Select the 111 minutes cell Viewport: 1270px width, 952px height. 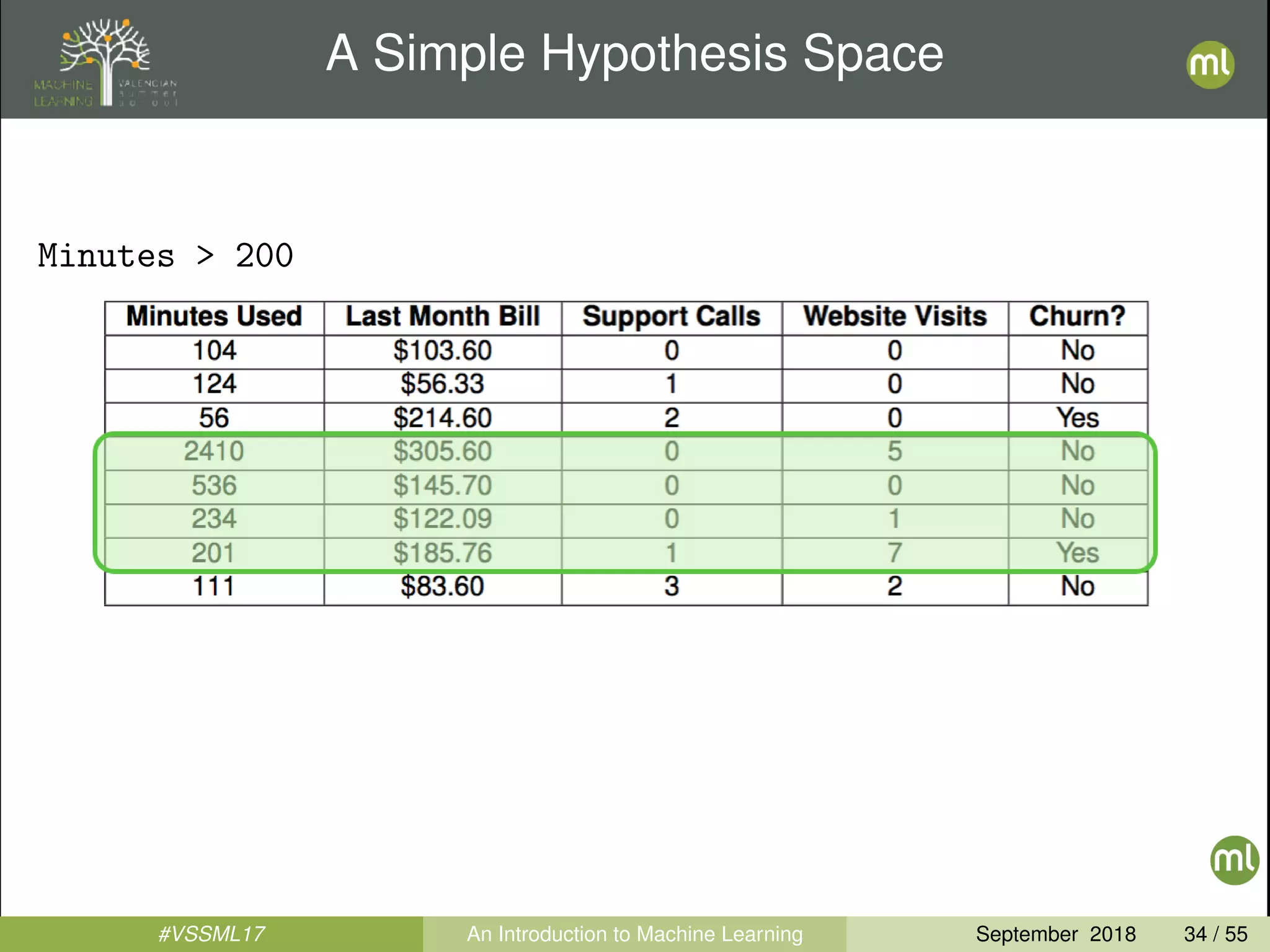[x=215, y=587]
